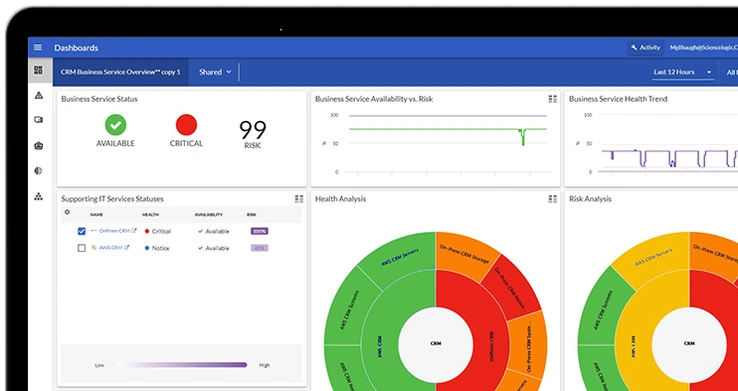Open the topology hierarchy sidebar icon
Screen dimensions: 738x391
39,197
